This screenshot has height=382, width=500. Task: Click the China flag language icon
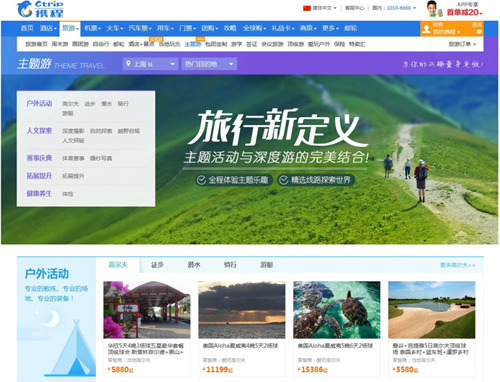(307, 8)
